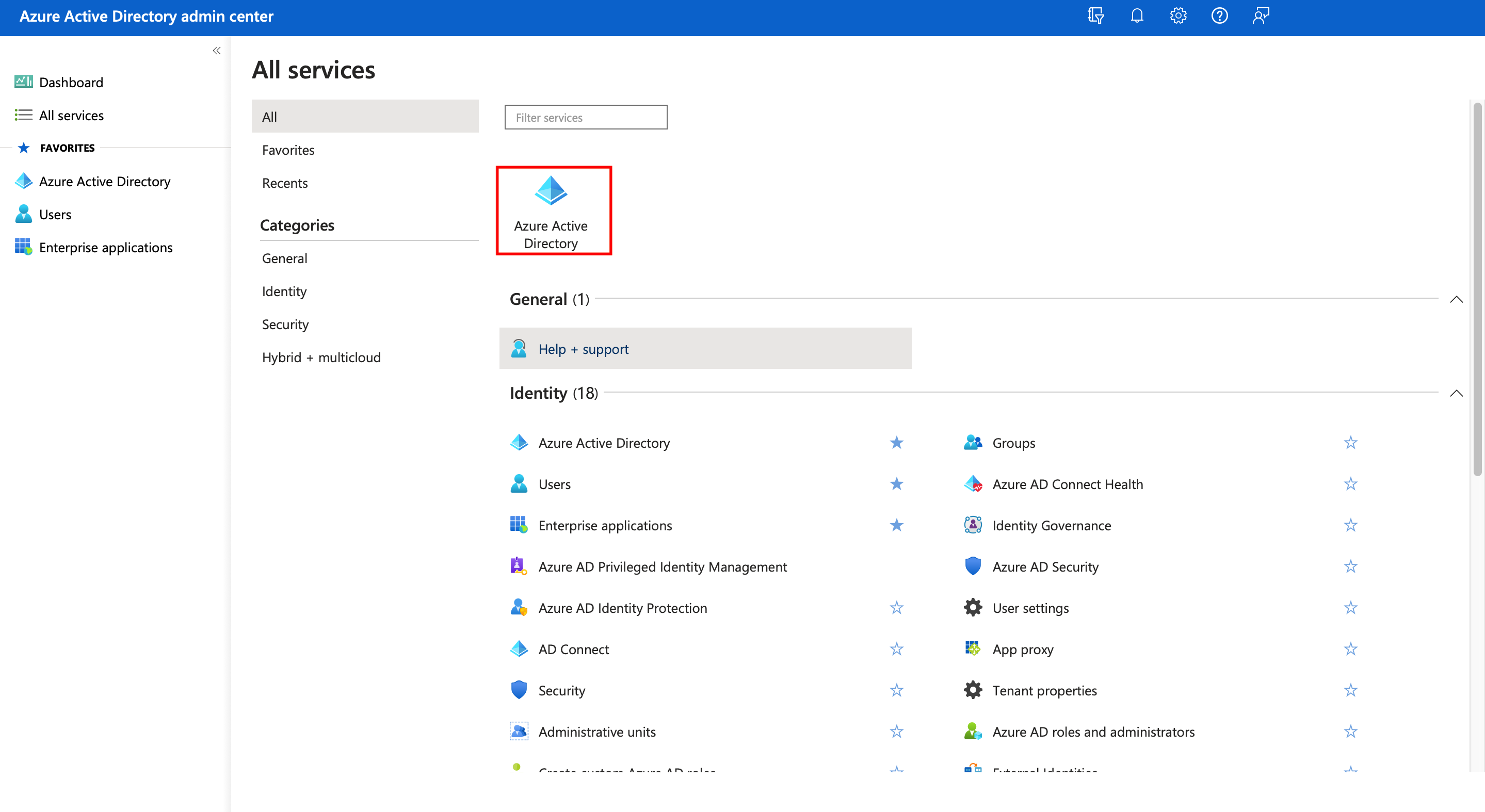
Task: Collapse the Identity section chevron
Action: pos(1456,393)
